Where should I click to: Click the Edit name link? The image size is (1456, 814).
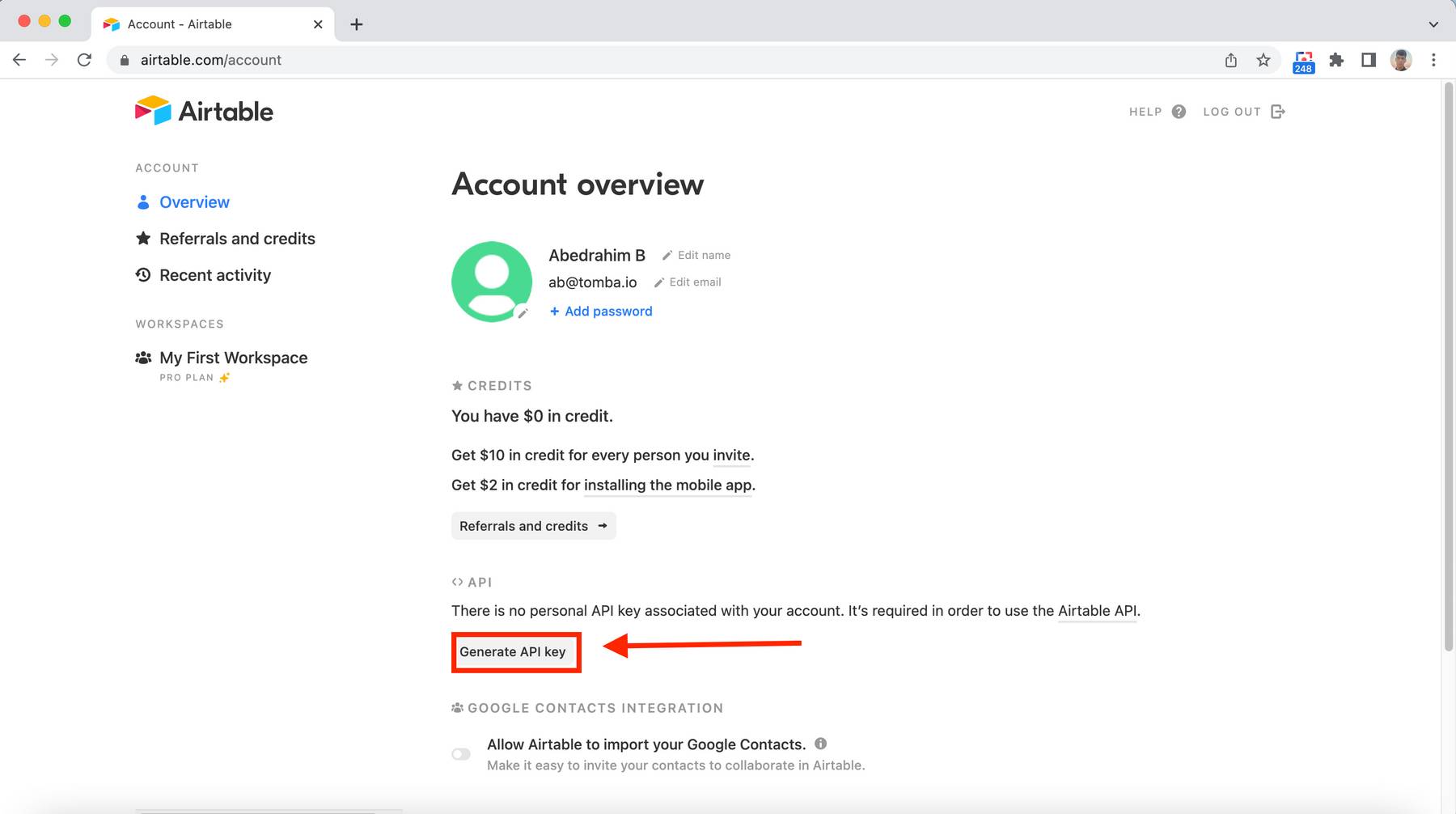tap(704, 256)
